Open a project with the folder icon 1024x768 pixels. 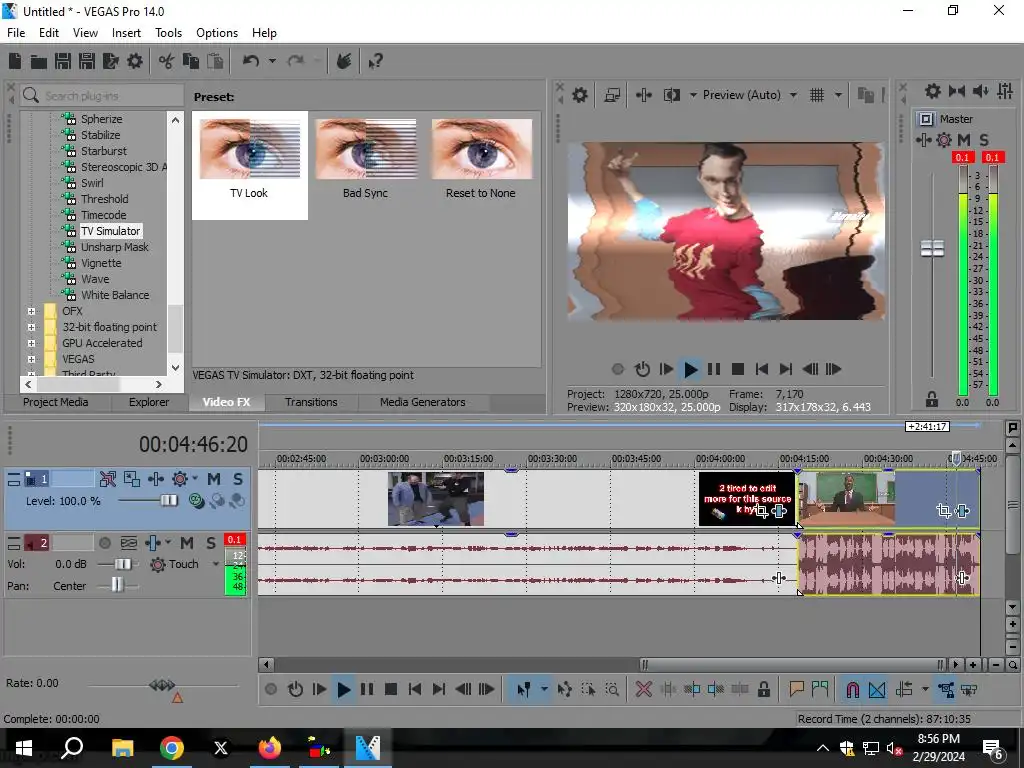(x=39, y=61)
